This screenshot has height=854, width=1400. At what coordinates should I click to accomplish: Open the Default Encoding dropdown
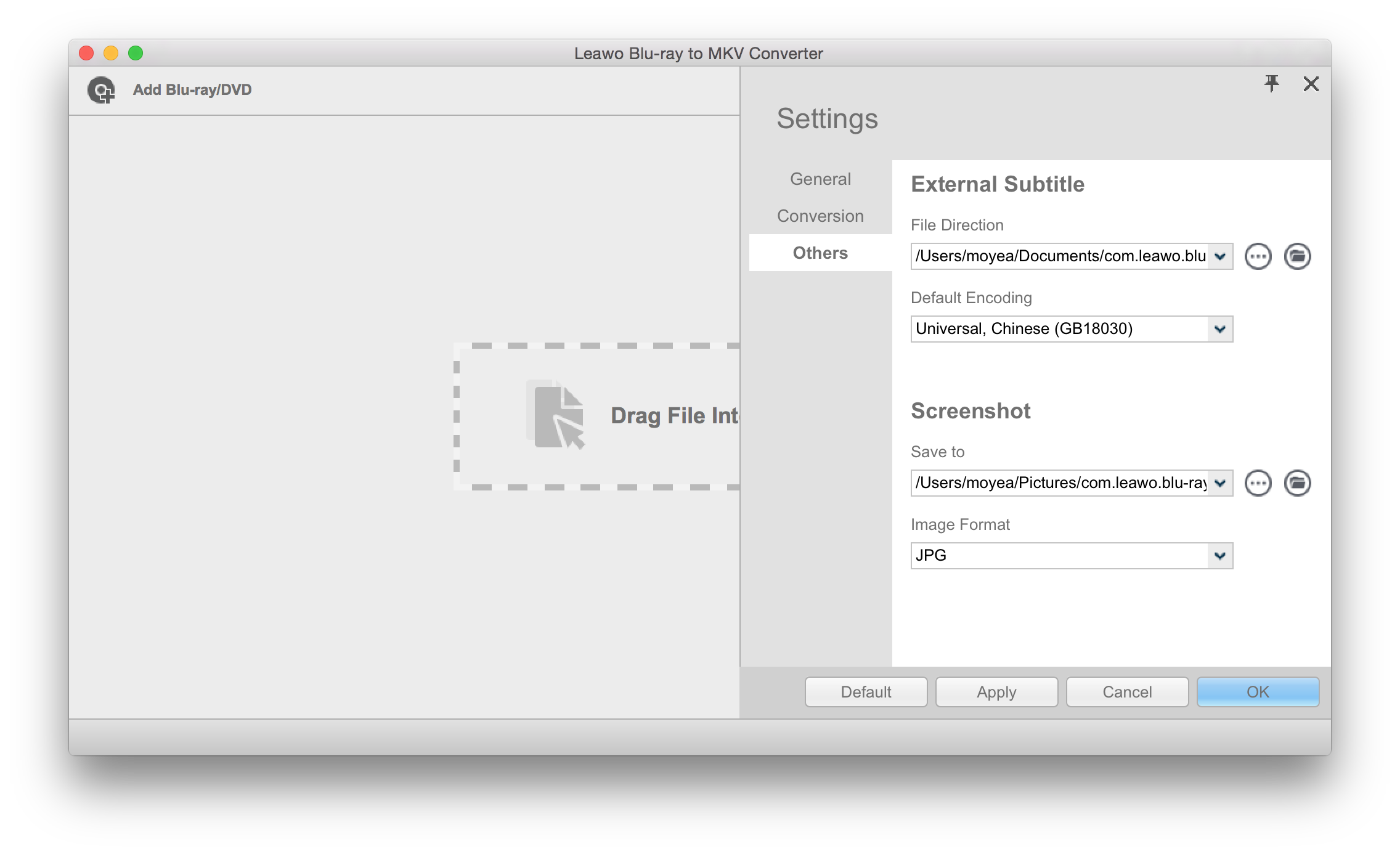[x=1219, y=329]
